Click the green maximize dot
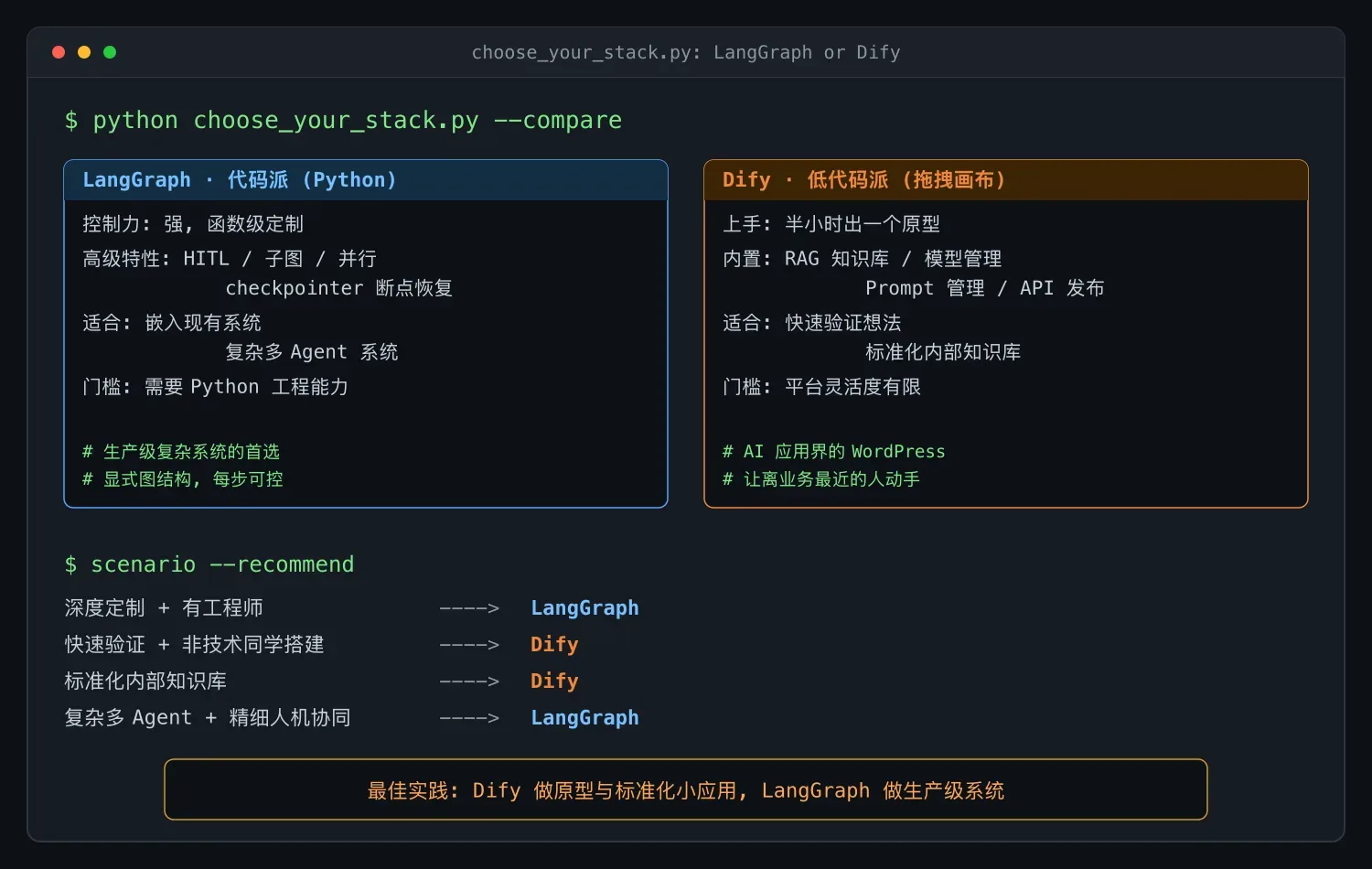Viewport: 1372px width, 869px height. 110,52
